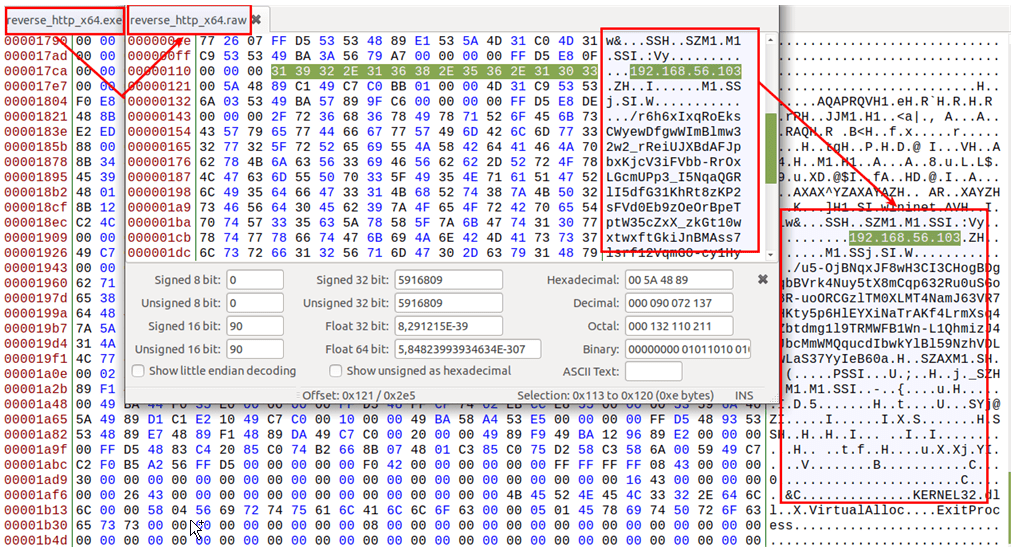Close the conversion table panel with the X icon

pos(763,279)
